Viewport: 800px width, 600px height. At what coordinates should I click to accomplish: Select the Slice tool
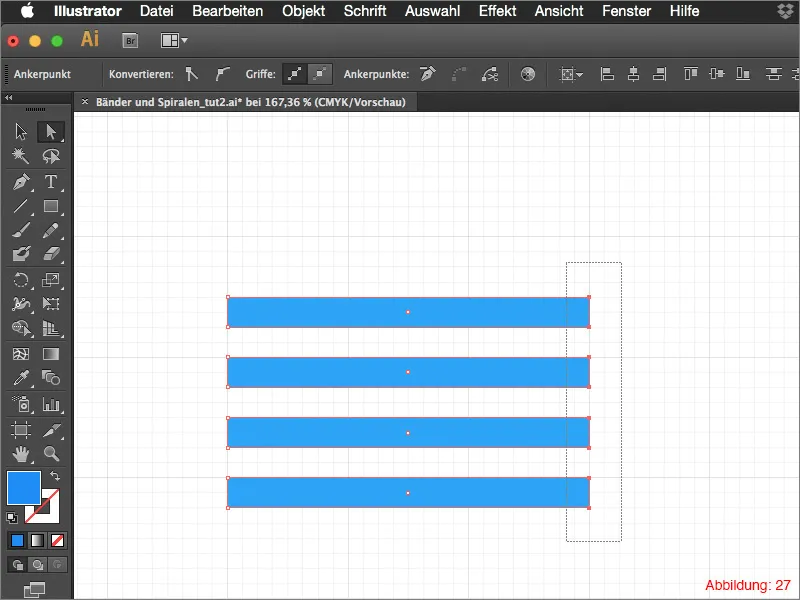(51, 430)
